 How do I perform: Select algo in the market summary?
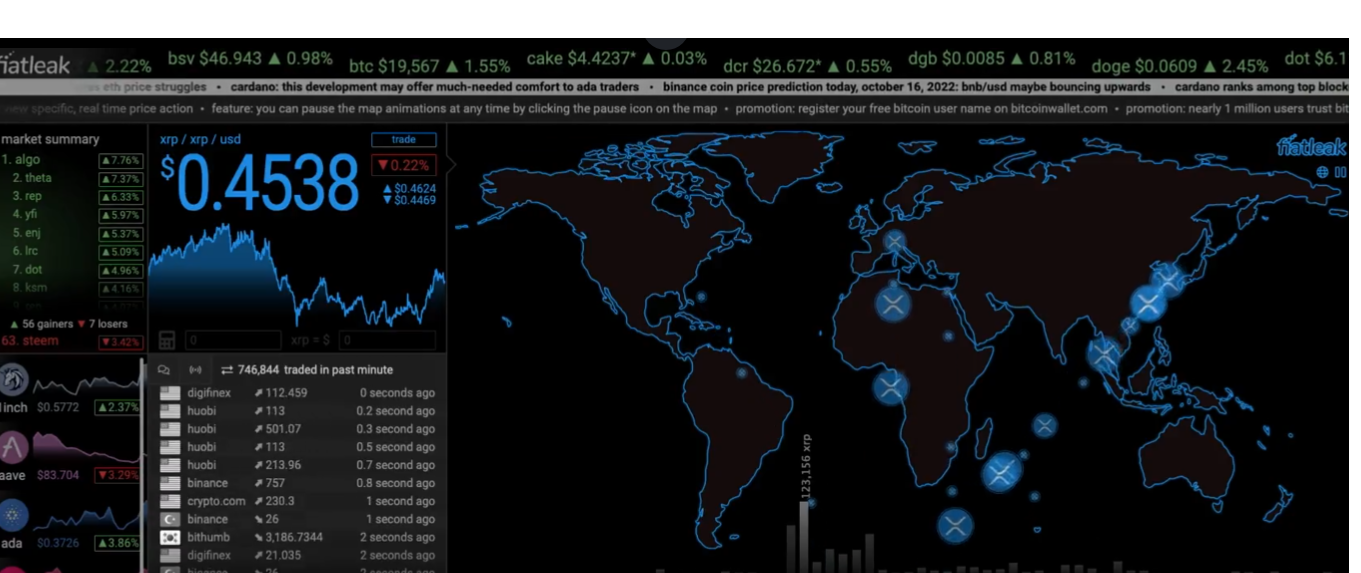[20, 160]
